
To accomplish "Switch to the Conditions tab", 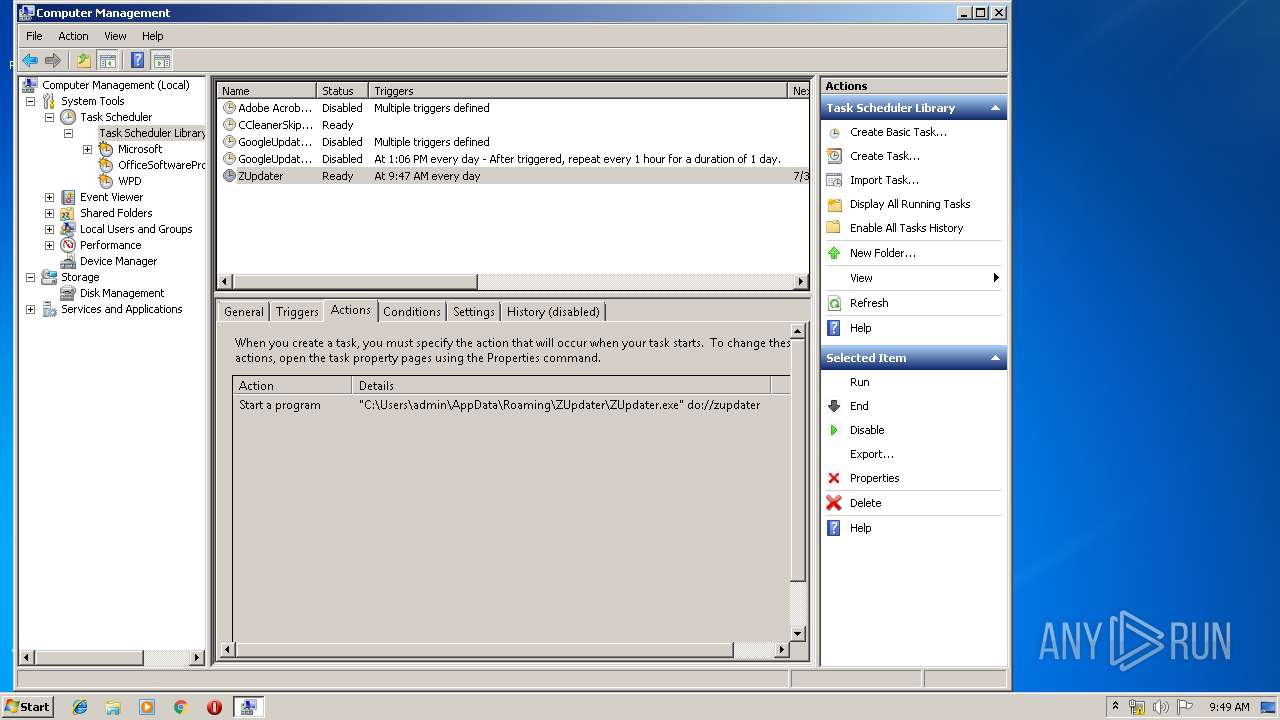I will click(412, 312).
